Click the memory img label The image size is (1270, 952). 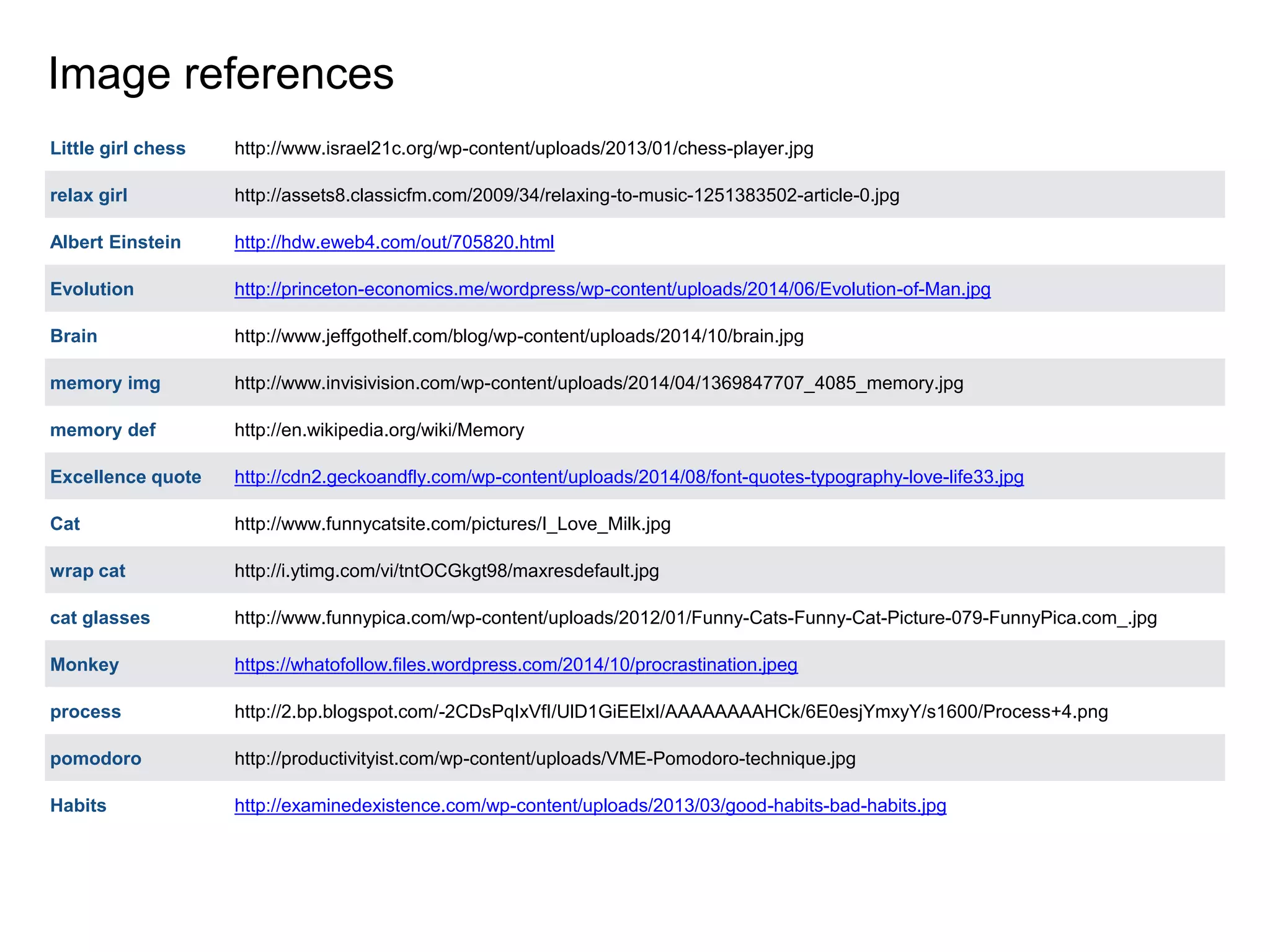105,384
